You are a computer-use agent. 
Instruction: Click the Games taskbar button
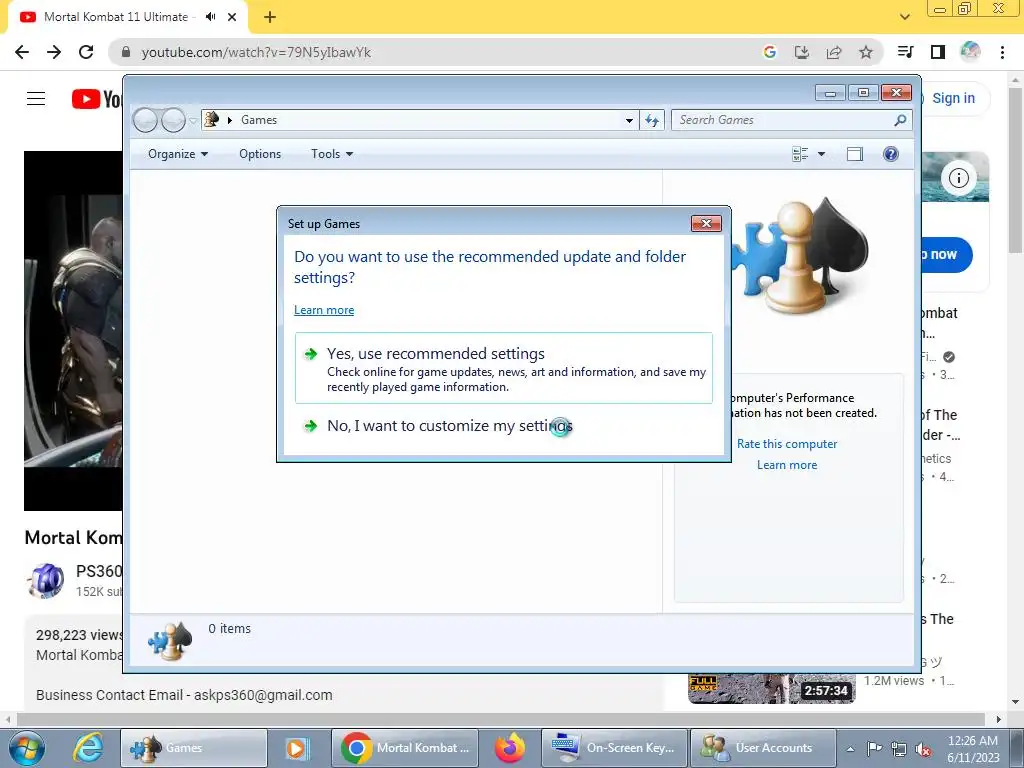tap(194, 748)
